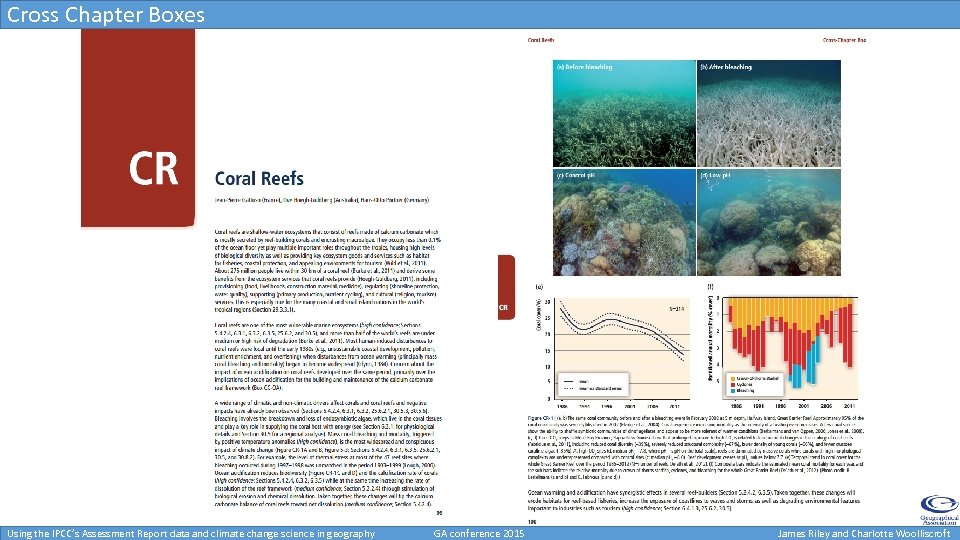The width and height of the screenshot is (960, 540).
Task: Click the first paragraph beginning 'Coral reefs are shallow-water'
Action: (x=327, y=271)
